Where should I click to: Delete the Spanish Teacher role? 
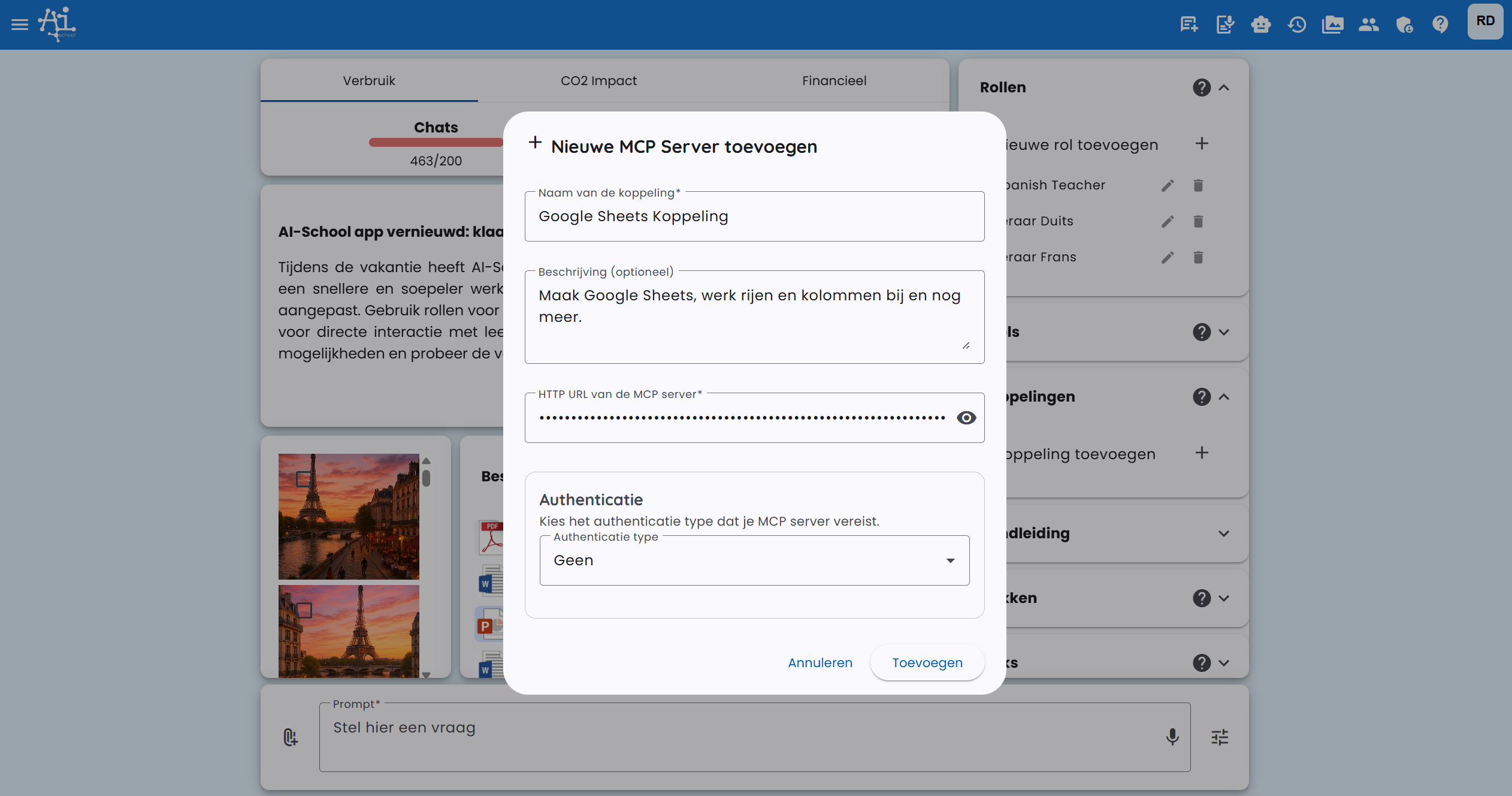pyautogui.click(x=1198, y=185)
